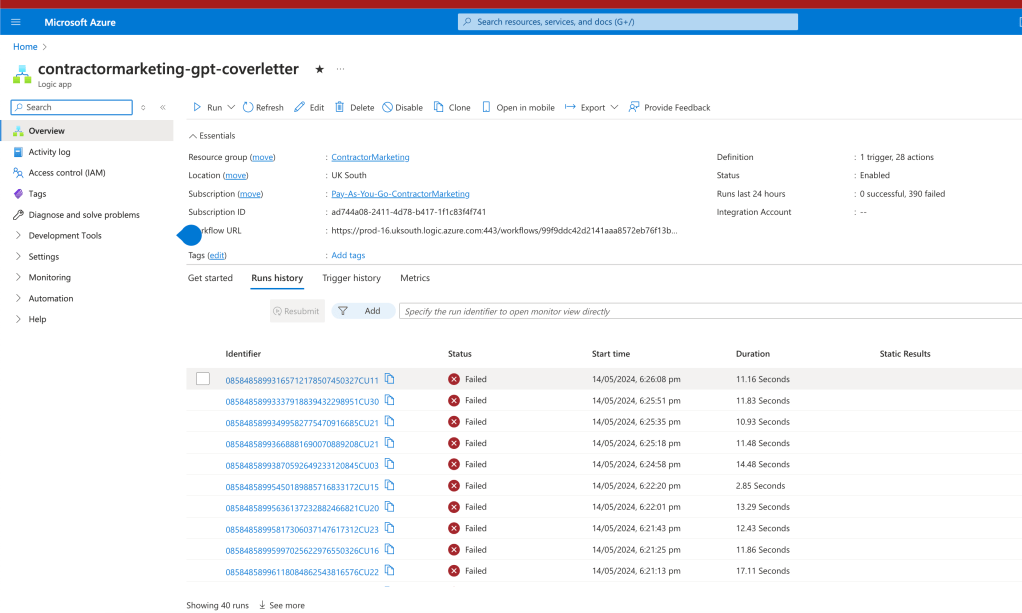This screenshot has width=1022, height=613.
Task: Copy identifier of run ending CU16
Action: (389, 550)
